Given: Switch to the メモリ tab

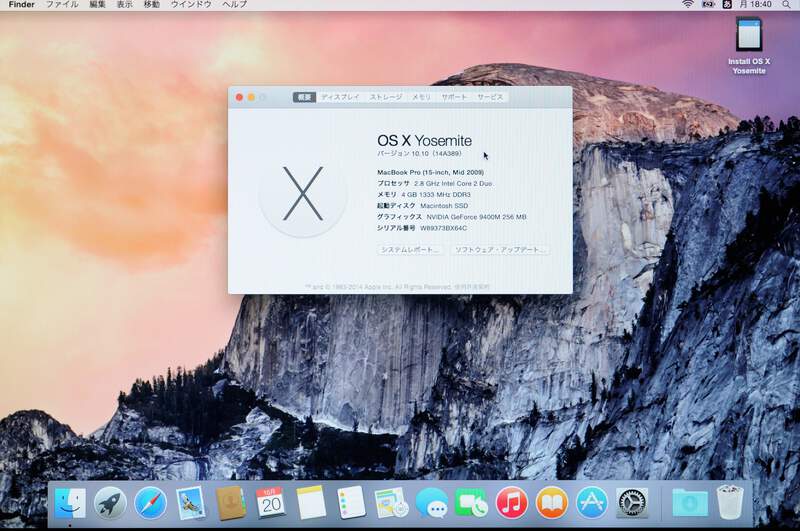Looking at the screenshot, I should point(421,97).
